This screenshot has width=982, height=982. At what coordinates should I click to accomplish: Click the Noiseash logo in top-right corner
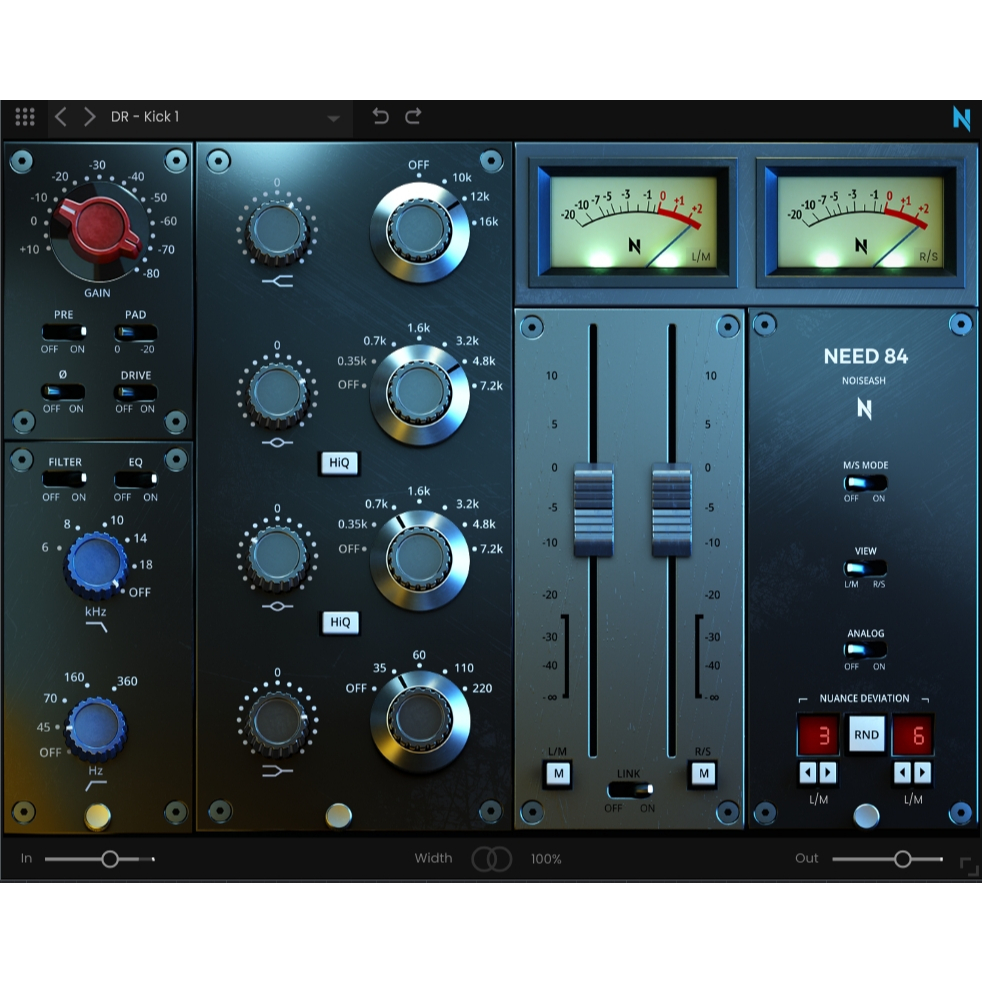(x=961, y=119)
